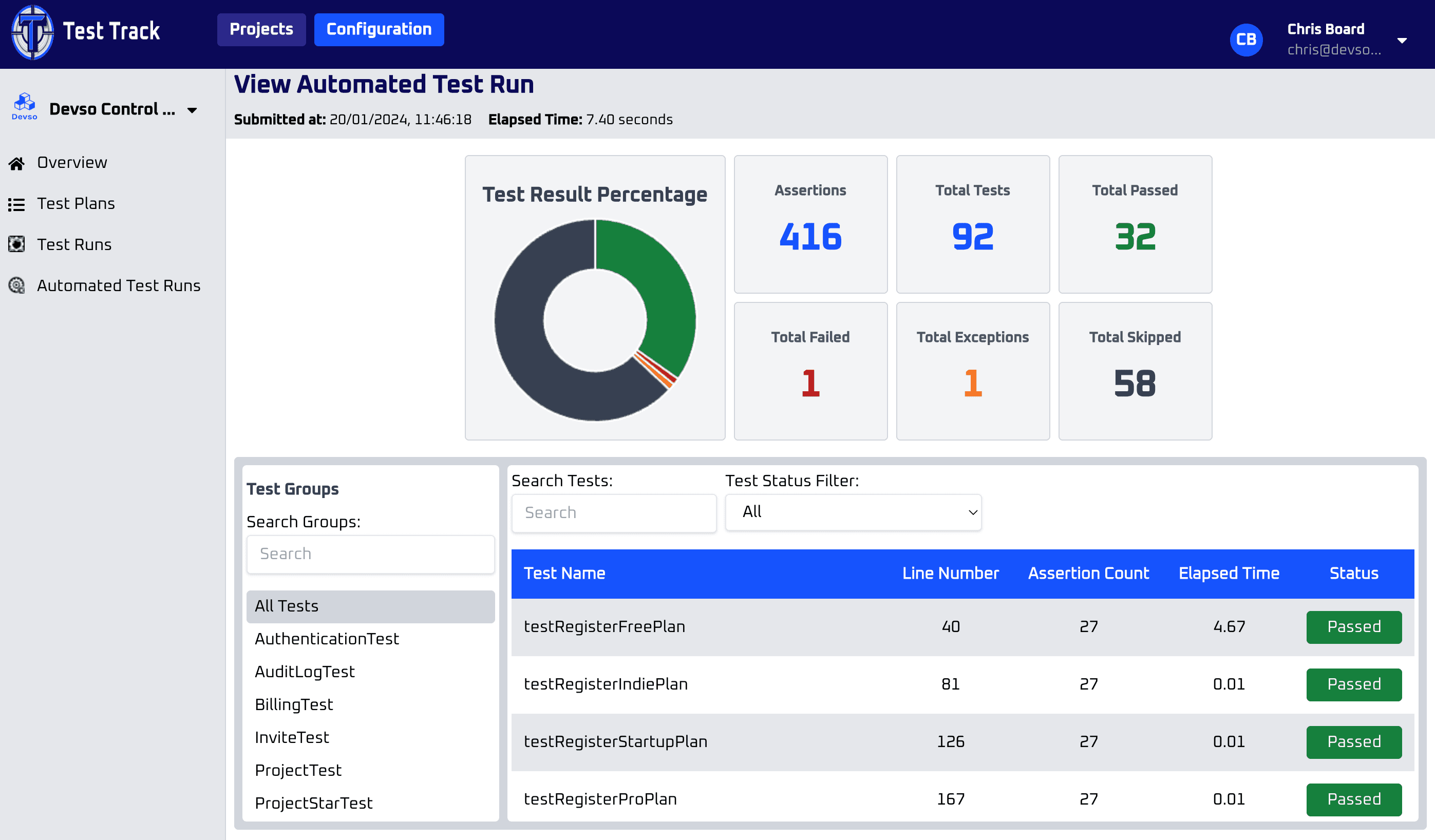Open the Test Status Filter dropdown
1435x840 pixels.
[x=853, y=512]
